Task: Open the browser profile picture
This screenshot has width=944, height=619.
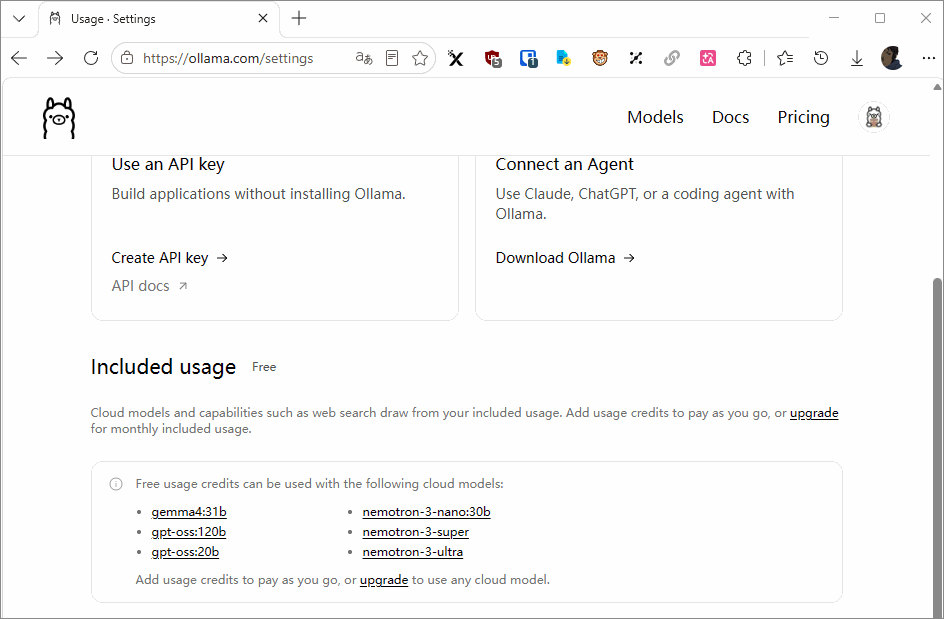Action: [x=892, y=58]
